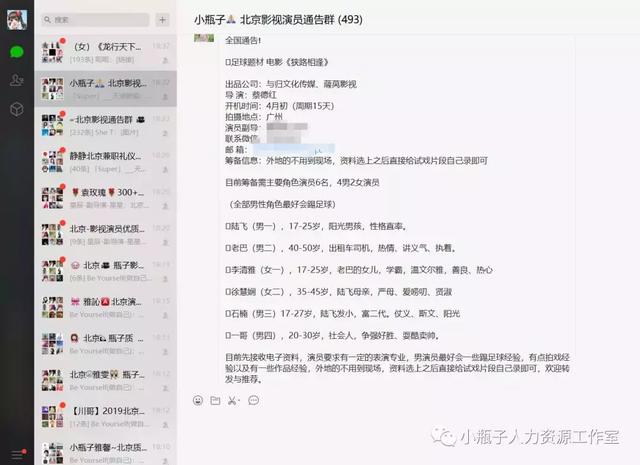The width and height of the screenshot is (640, 465).
Task: Open the Contacts icon in the sidebar
Action: point(17,80)
